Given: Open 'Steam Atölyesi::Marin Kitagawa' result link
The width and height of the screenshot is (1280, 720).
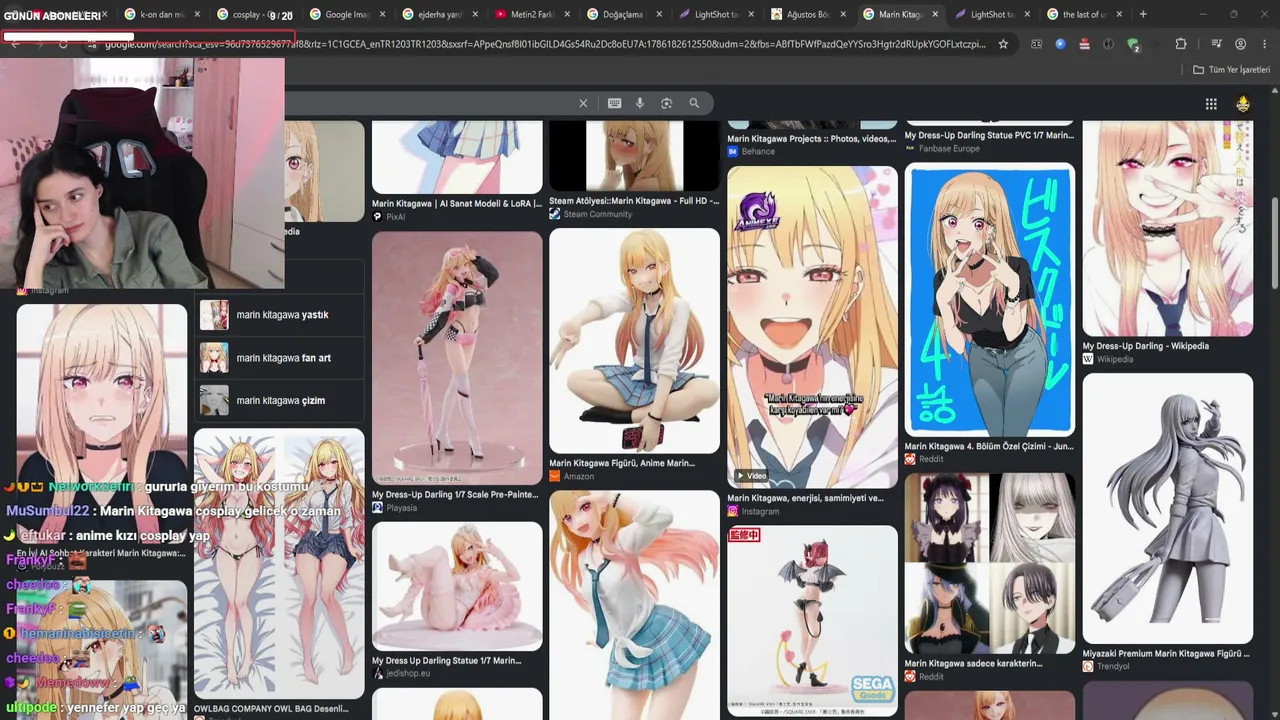Looking at the screenshot, I should point(634,201).
